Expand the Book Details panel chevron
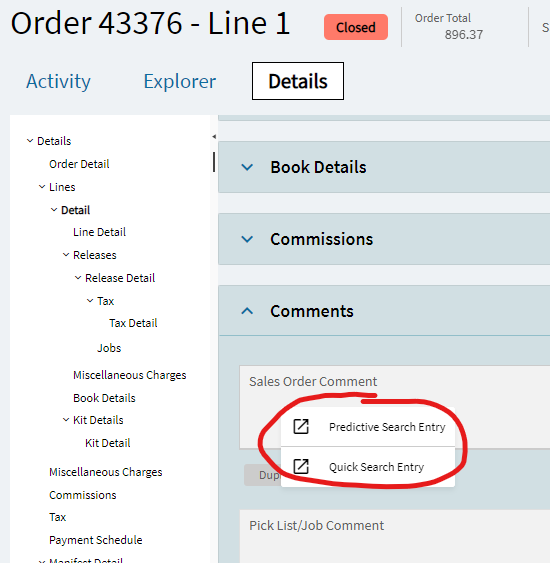The image size is (550, 563). [x=247, y=167]
